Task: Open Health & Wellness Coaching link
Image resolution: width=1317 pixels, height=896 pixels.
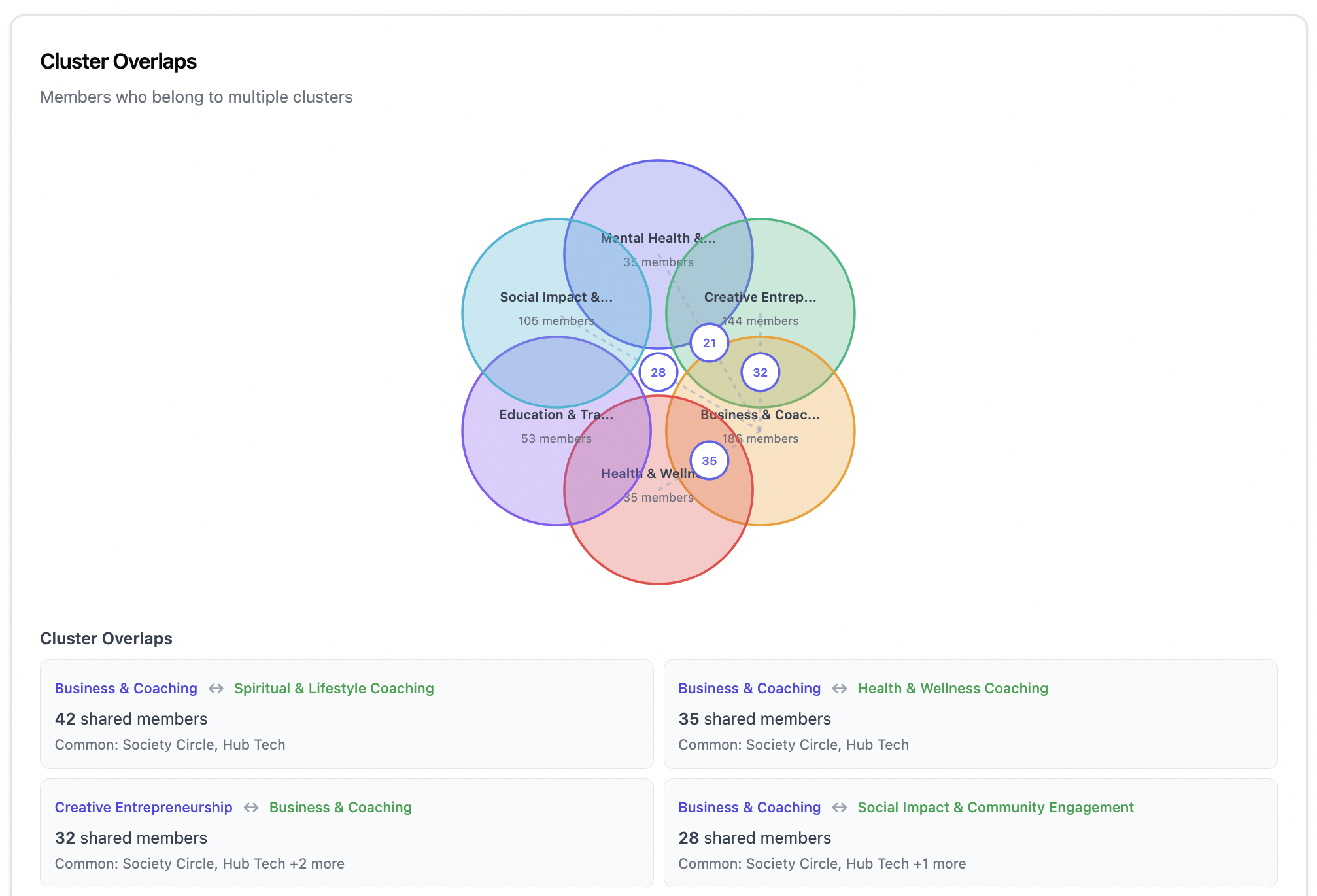Action: coord(952,689)
